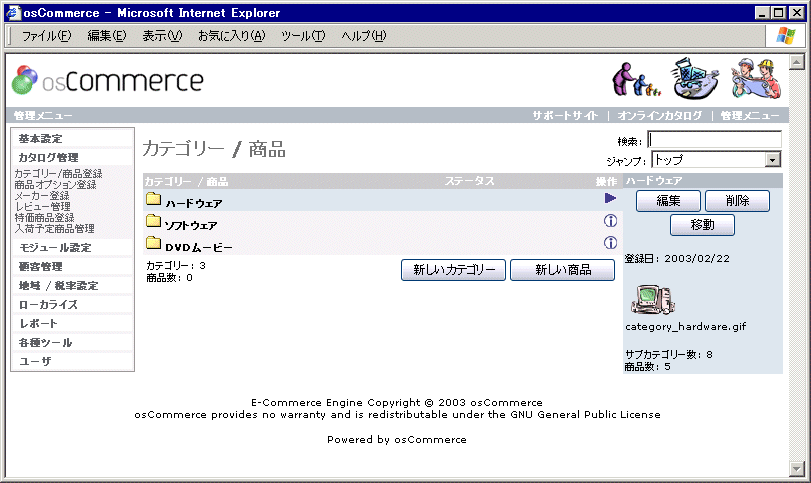Open the お気に入り(A) menu
The height and width of the screenshot is (483, 811).
pos(232,36)
